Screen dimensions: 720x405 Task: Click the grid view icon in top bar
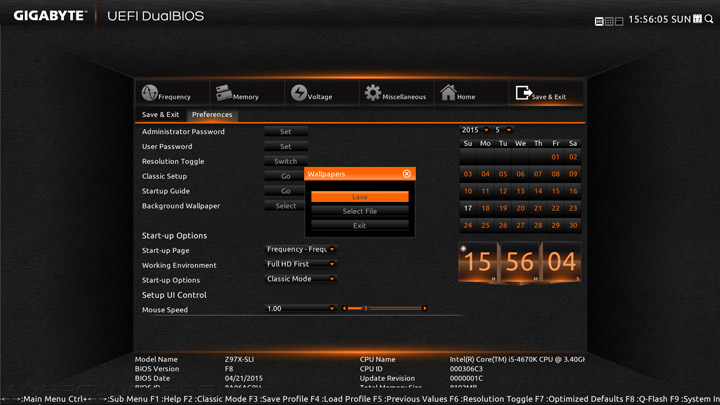(x=609, y=21)
